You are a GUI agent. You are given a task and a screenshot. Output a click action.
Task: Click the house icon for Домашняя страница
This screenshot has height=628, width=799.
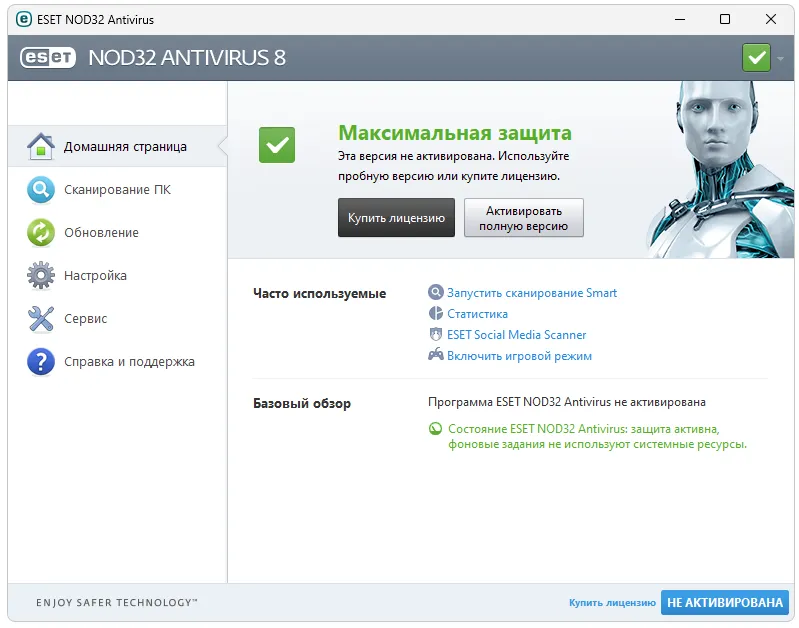pos(41,147)
